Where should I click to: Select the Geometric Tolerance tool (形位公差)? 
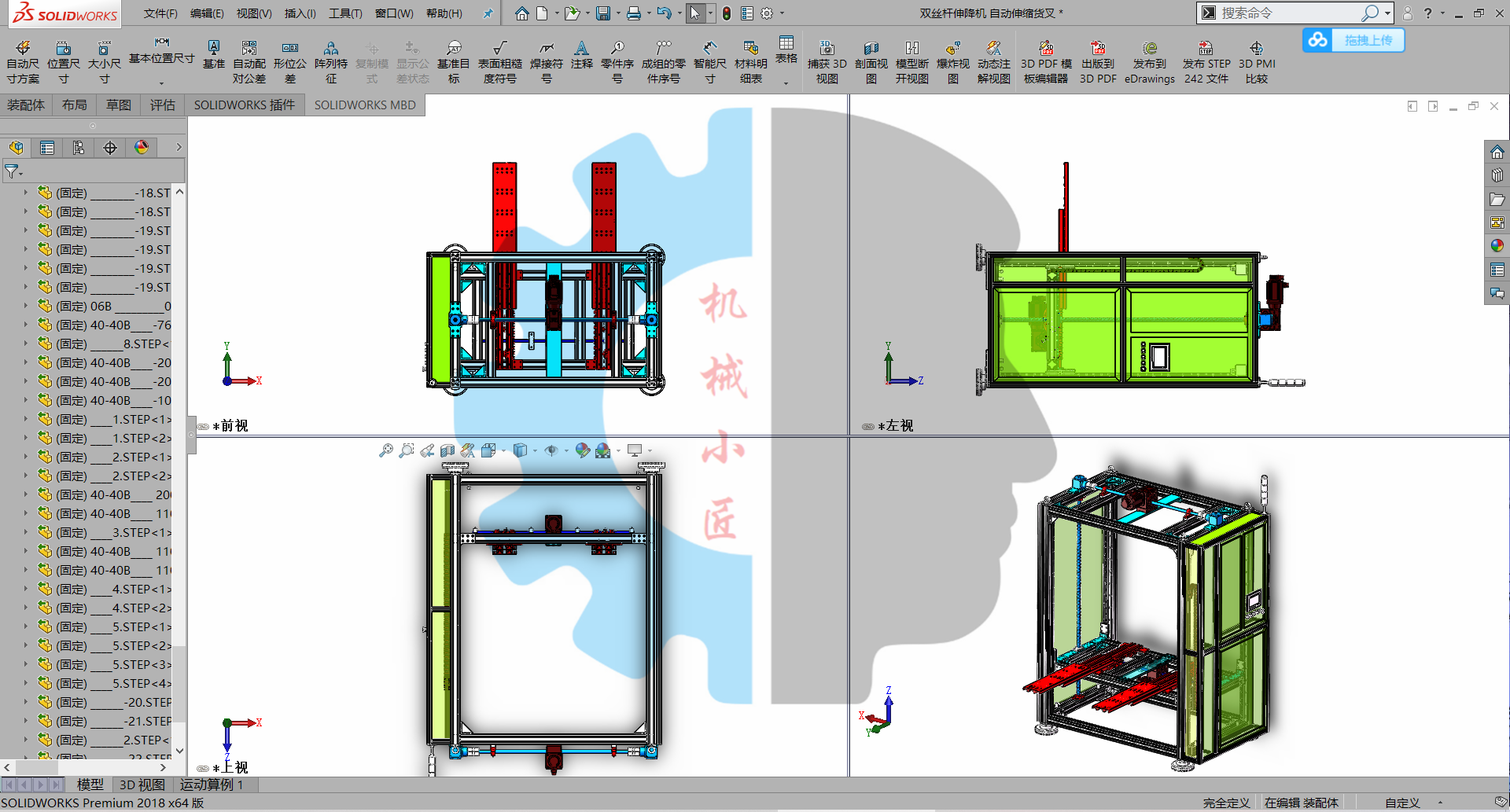(290, 63)
